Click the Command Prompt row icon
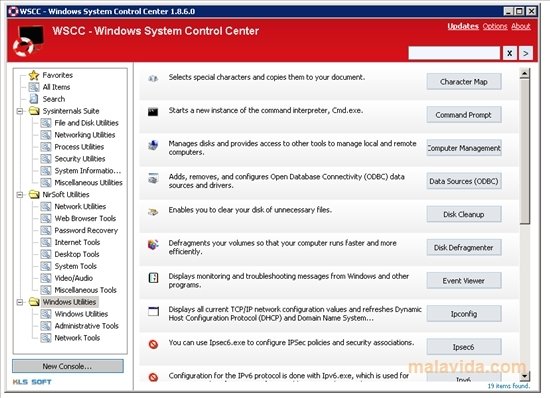The image size is (550, 398). 153,112
